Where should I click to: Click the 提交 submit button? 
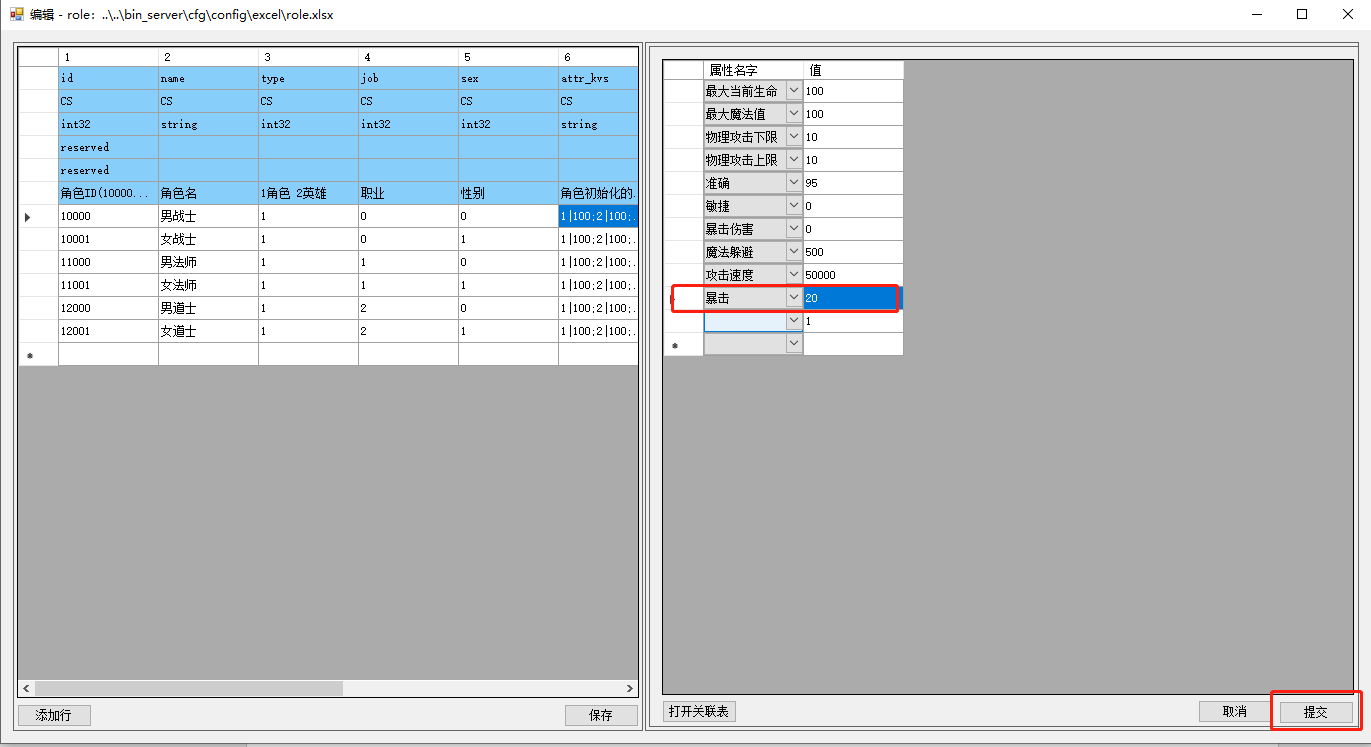pyautogui.click(x=1315, y=712)
